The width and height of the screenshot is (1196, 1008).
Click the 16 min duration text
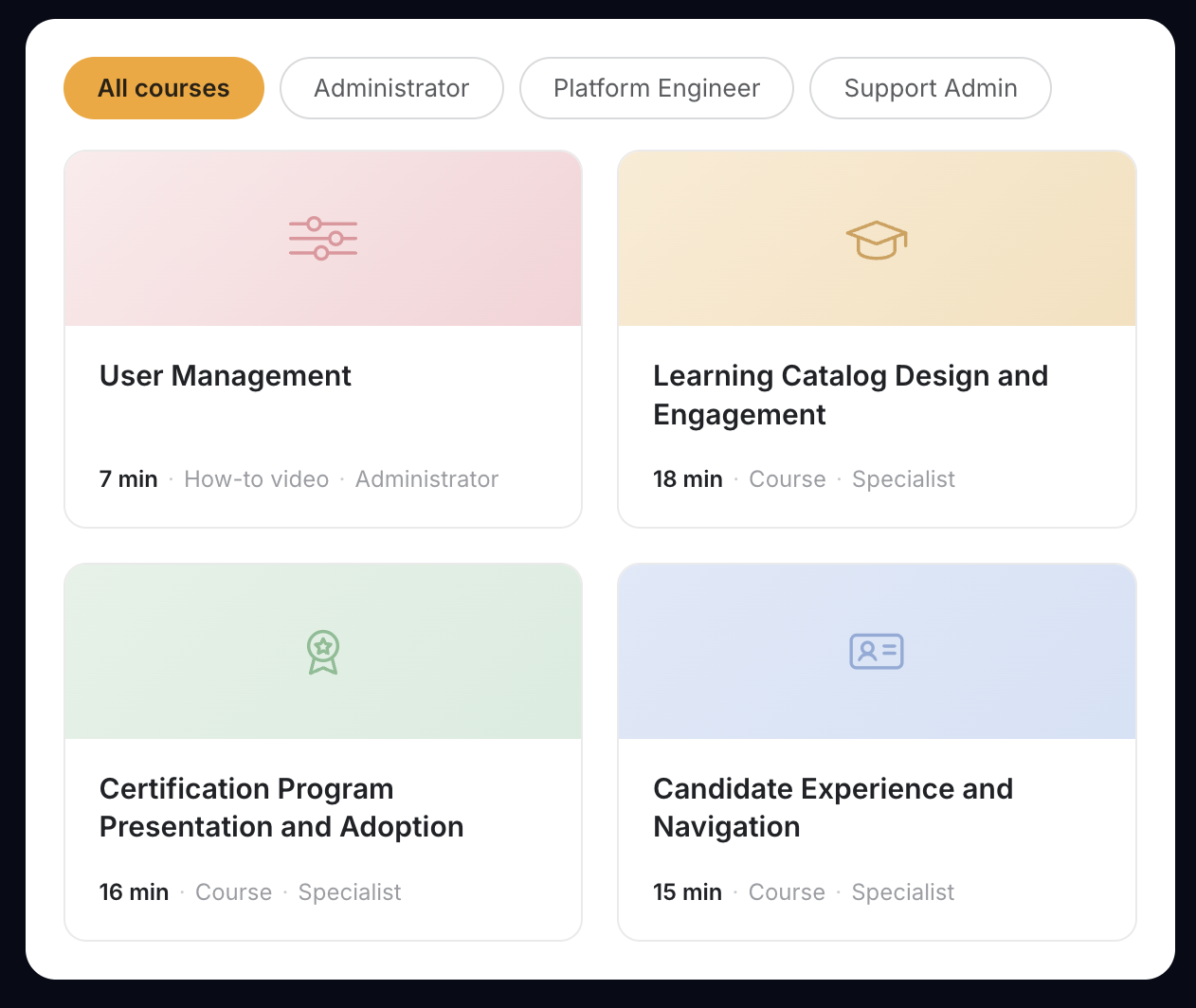pos(135,892)
